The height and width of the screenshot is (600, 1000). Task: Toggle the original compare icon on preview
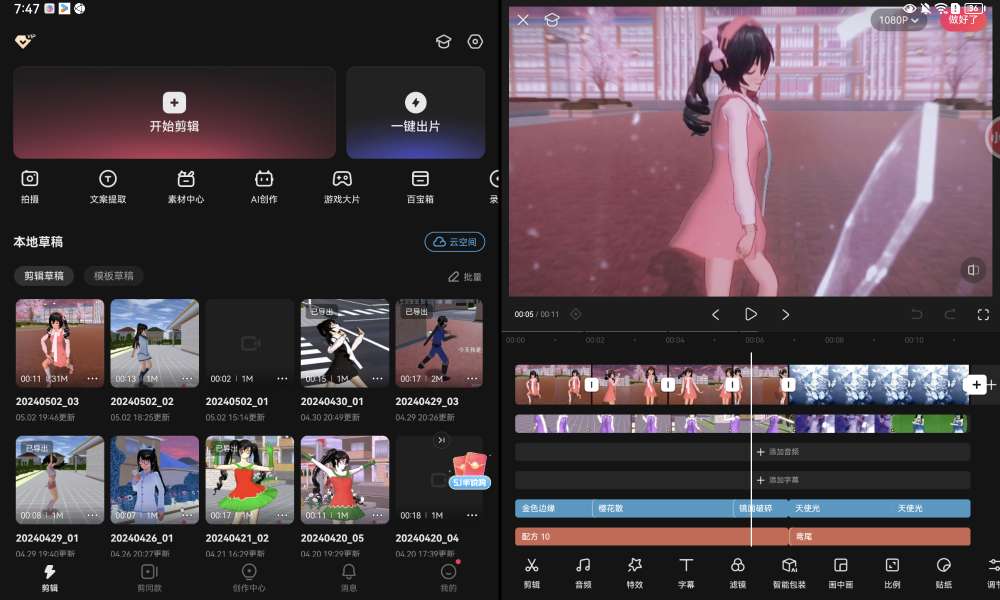click(973, 270)
